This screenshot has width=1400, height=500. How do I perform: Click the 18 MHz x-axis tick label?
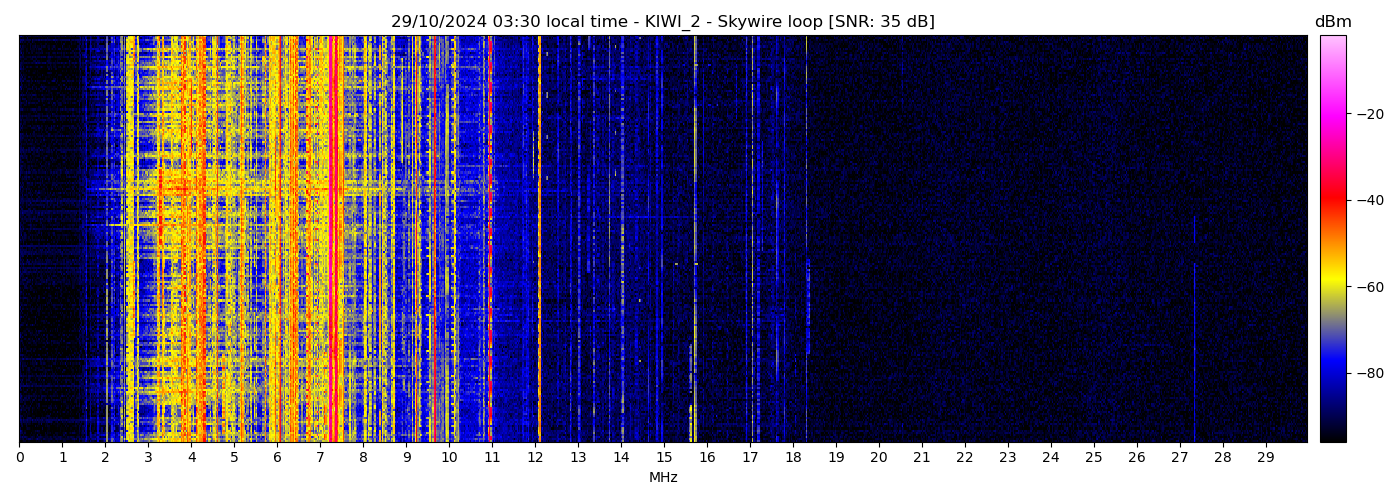(793, 458)
